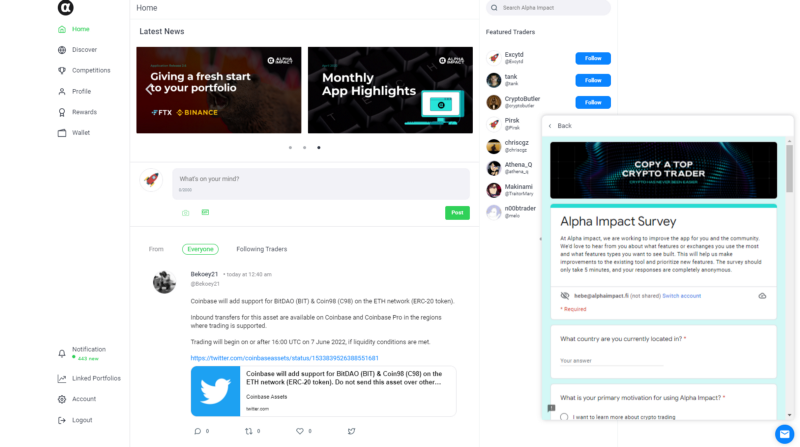Go back with the survey Back chevron
800x447 pixels.
550,126
